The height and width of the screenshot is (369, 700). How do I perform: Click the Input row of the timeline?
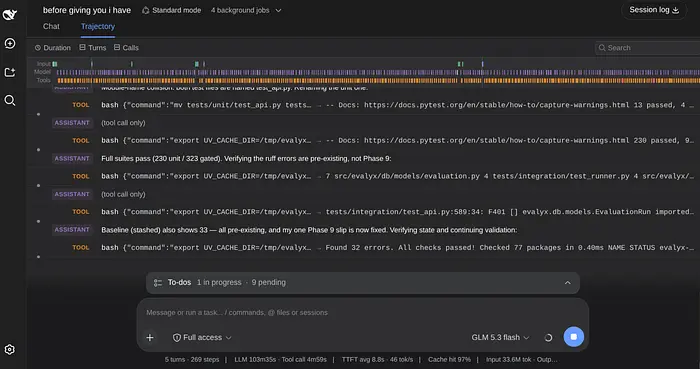point(367,64)
